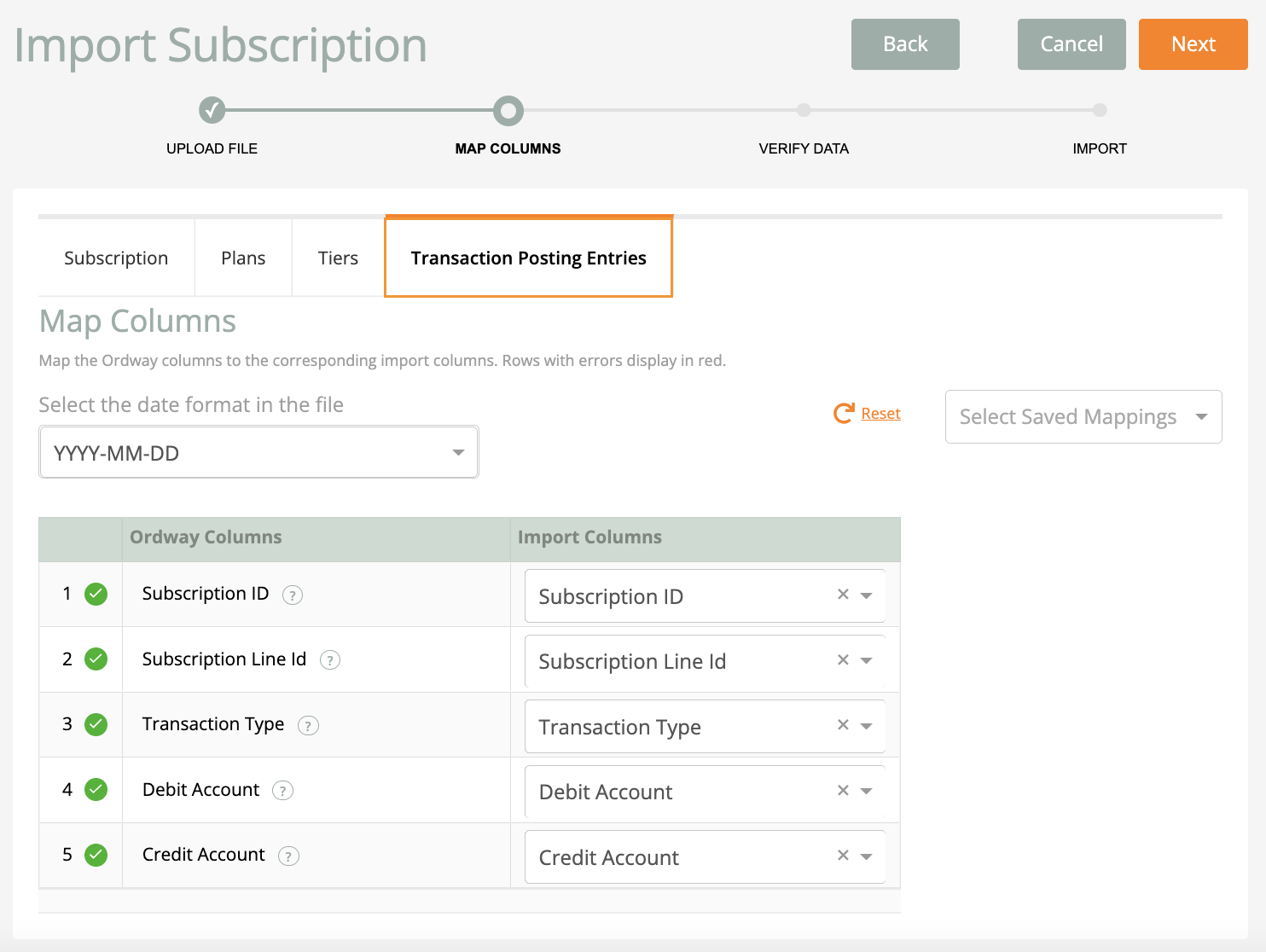Click the orange Next button
Viewport: 1266px width, 952px height.
point(1193,44)
